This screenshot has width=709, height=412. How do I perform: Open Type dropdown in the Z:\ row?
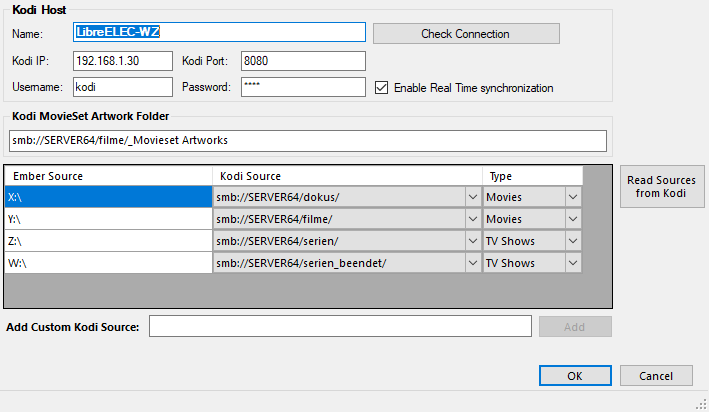[x=573, y=241]
